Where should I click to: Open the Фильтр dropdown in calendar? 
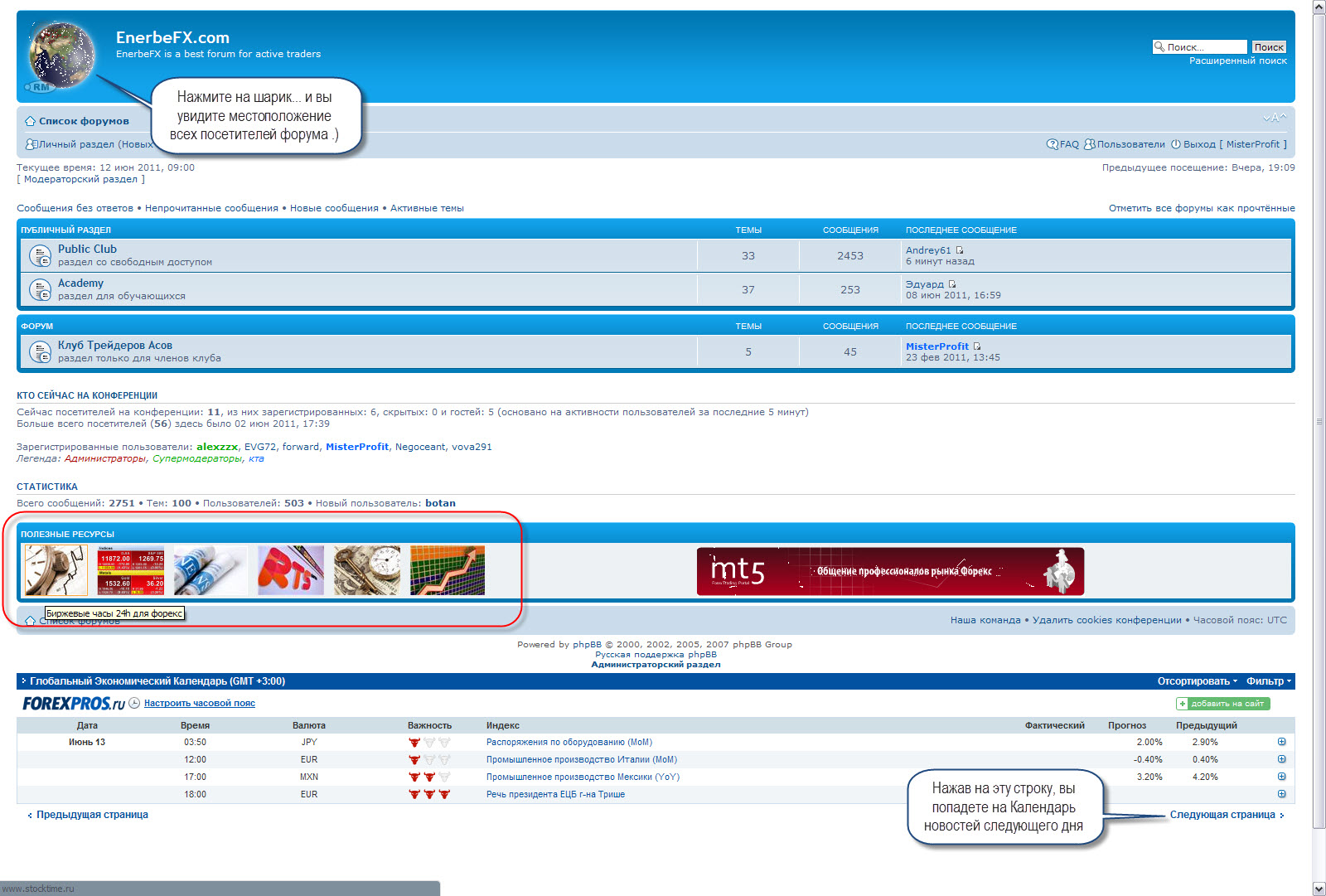point(1268,681)
